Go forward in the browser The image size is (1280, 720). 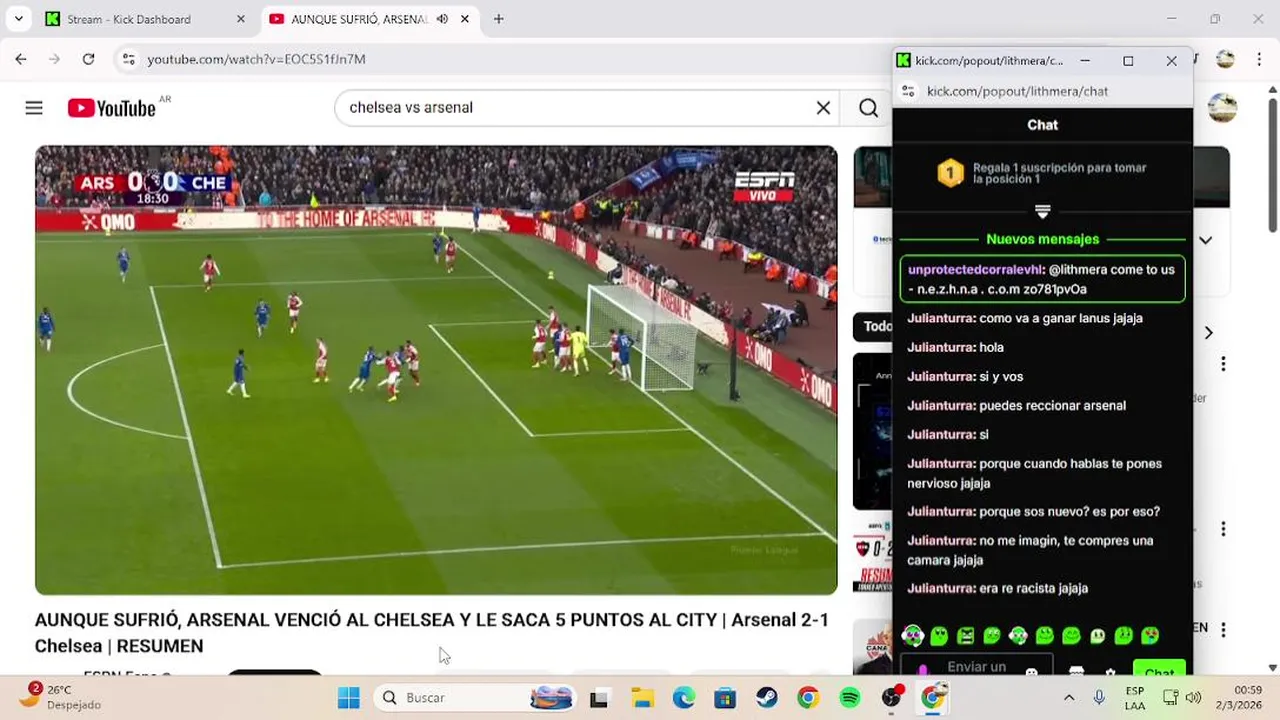point(54,59)
